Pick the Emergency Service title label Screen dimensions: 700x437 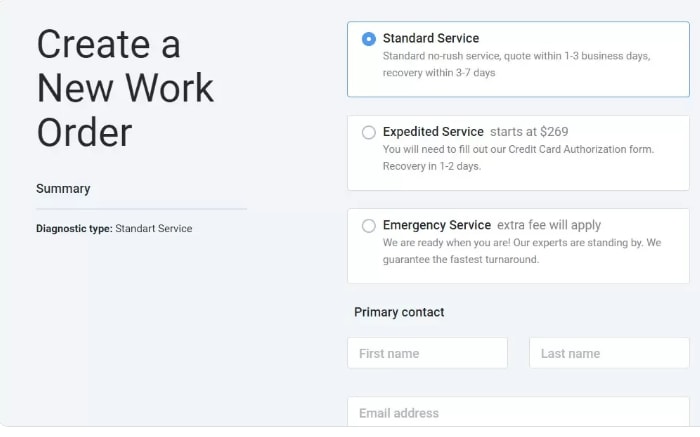[437, 225]
